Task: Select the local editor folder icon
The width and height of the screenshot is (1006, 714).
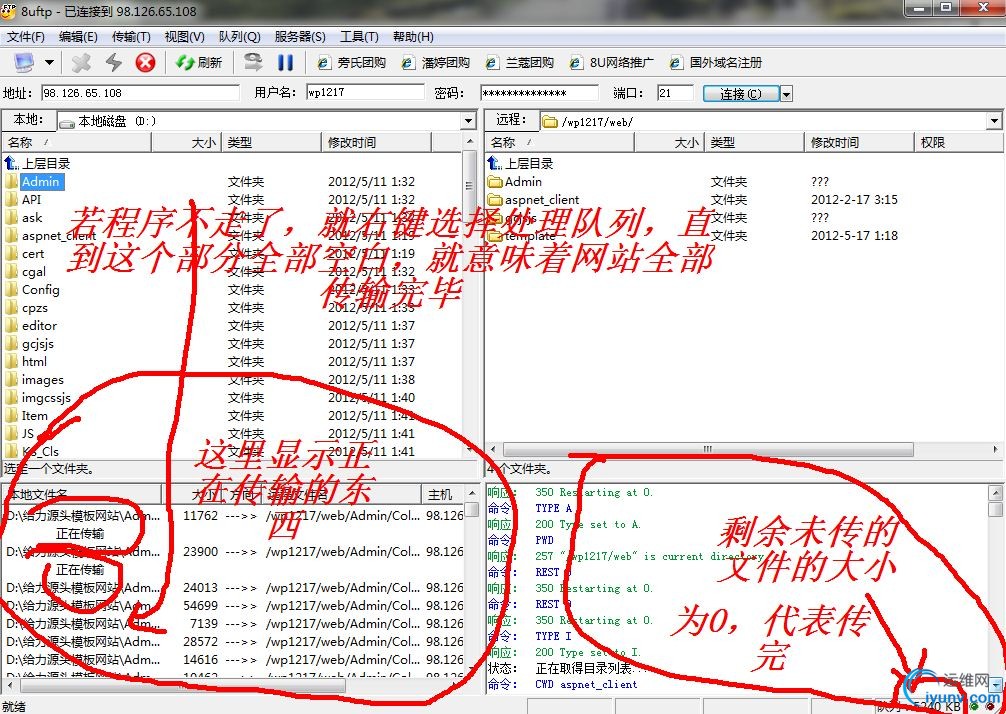Action: [12, 325]
